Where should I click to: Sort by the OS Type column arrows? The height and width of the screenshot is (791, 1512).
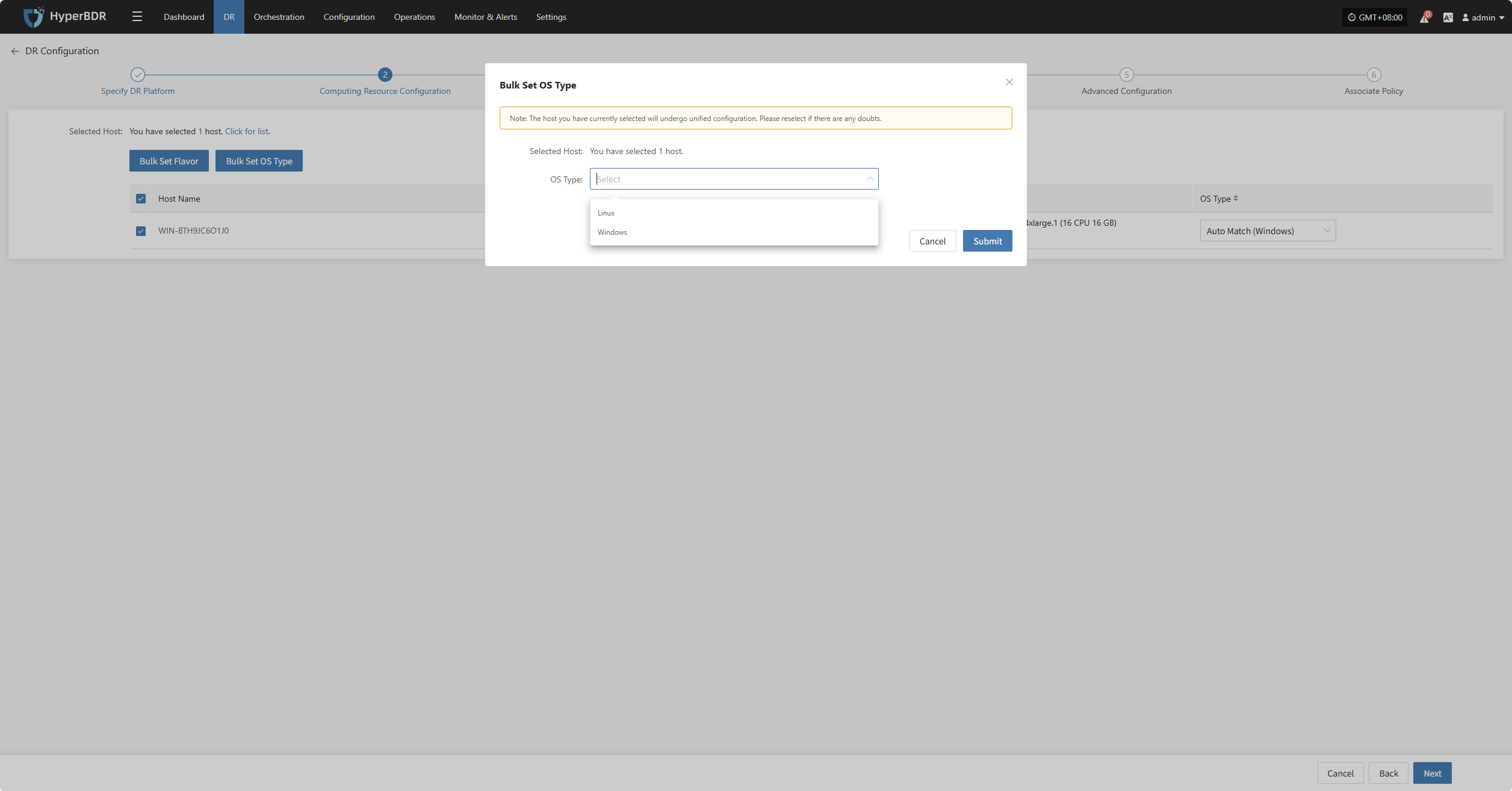point(1236,198)
